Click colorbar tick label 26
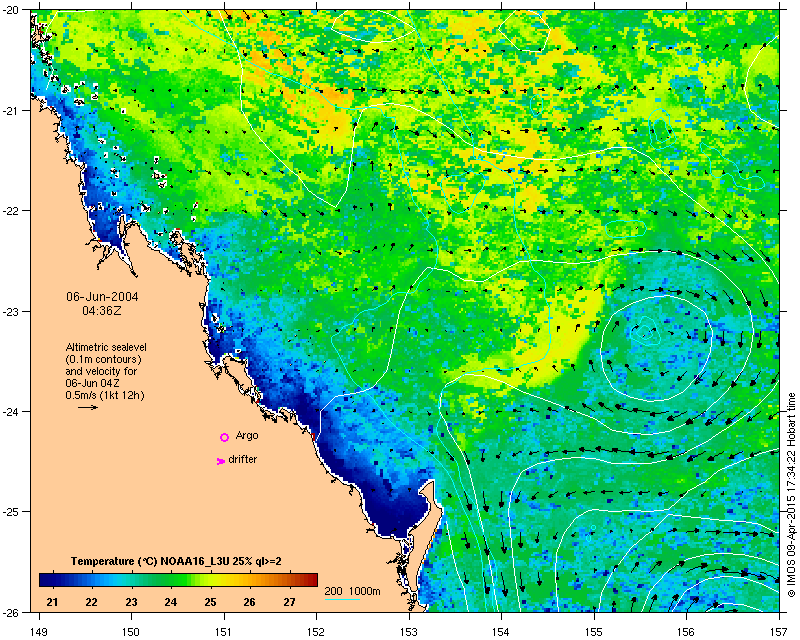This screenshot has width=800, height=640. [x=249, y=602]
